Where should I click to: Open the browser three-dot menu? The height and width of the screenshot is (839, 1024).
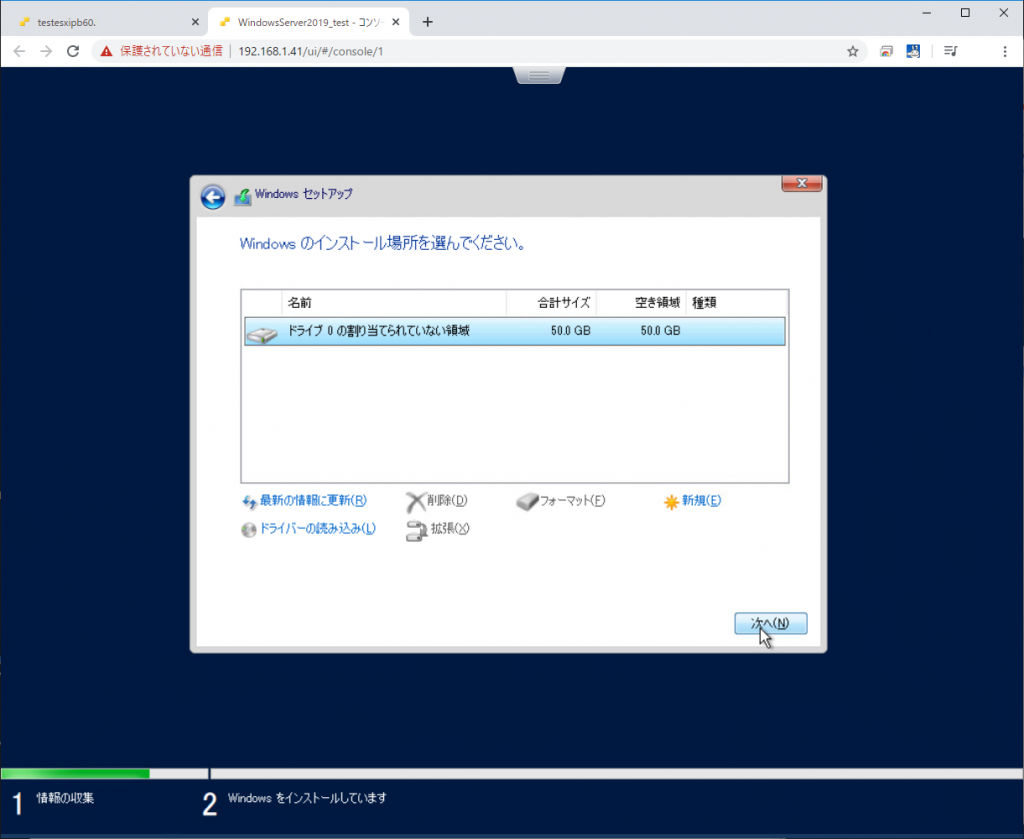[1005, 51]
